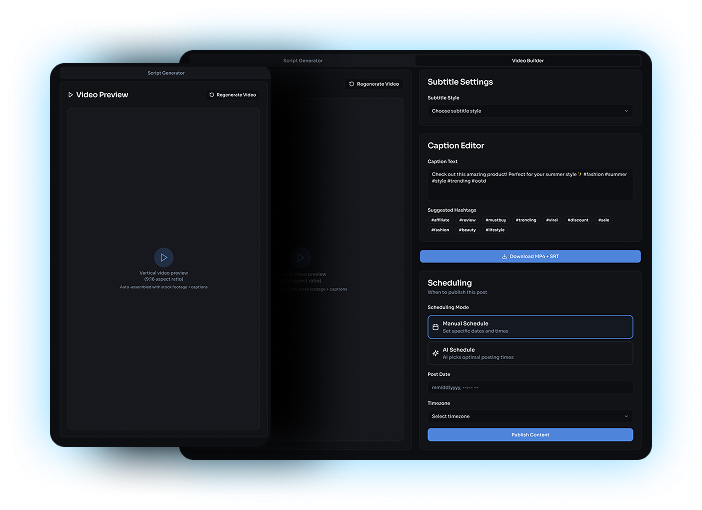The width and height of the screenshot is (702, 510).
Task: Add the #trending suggested hashtag
Action: [x=526, y=219]
